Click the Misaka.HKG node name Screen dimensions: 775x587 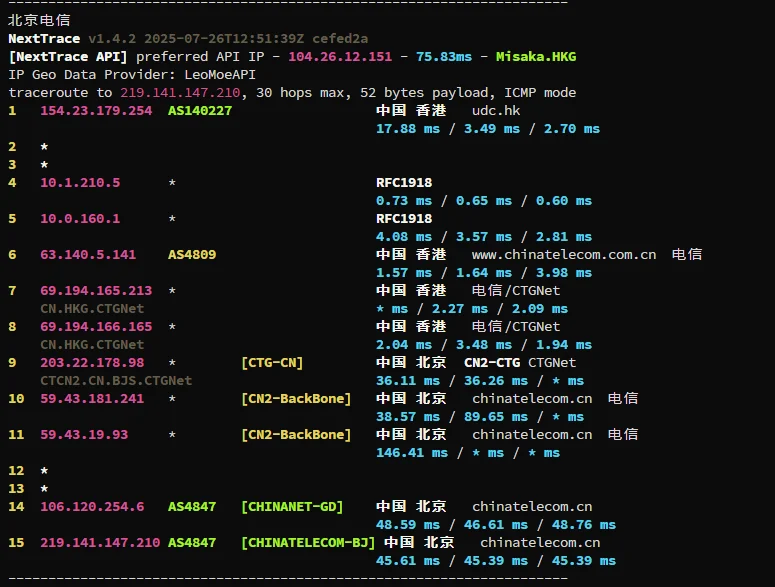(536, 57)
